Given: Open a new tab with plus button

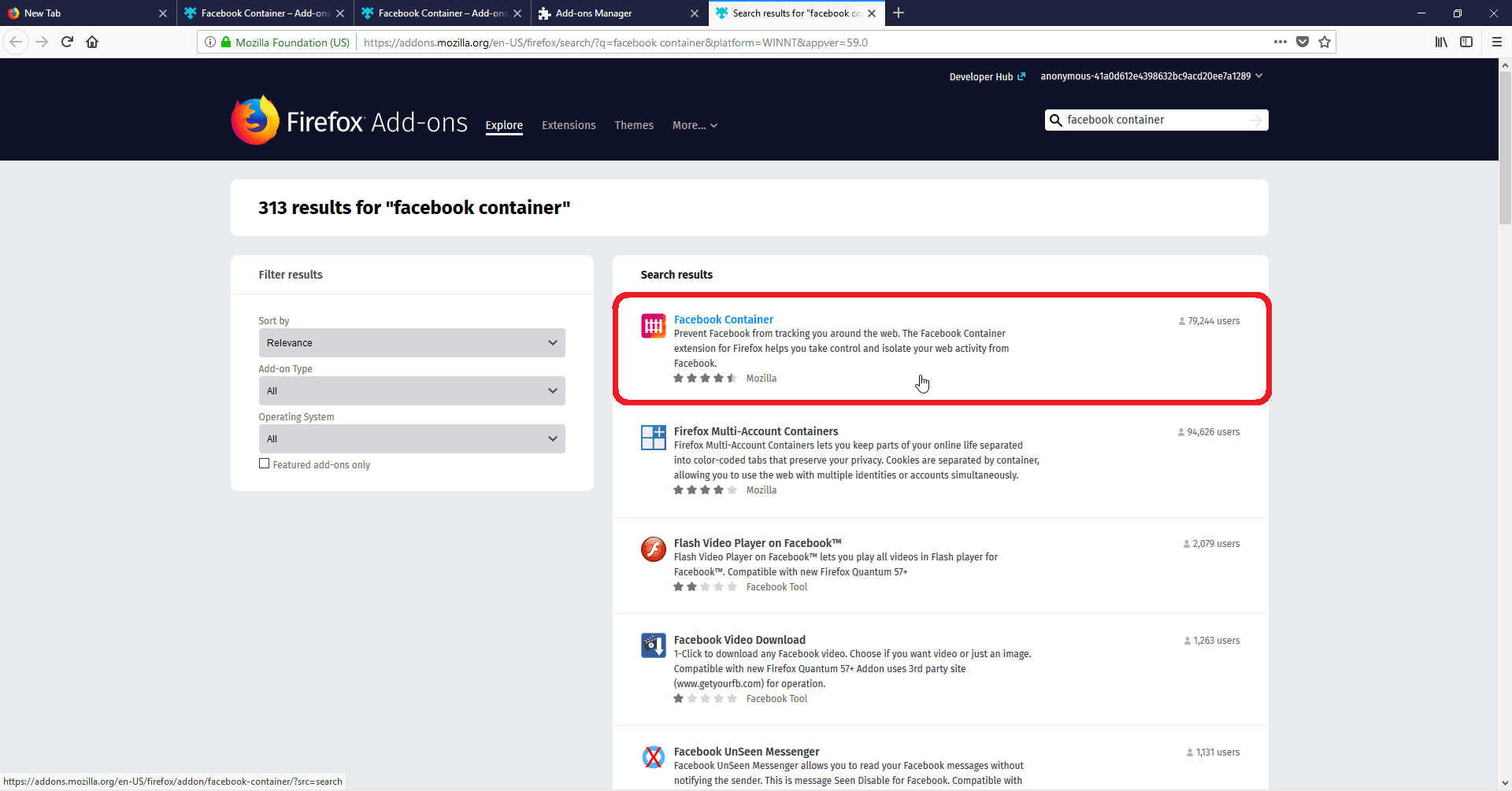Looking at the screenshot, I should (899, 13).
